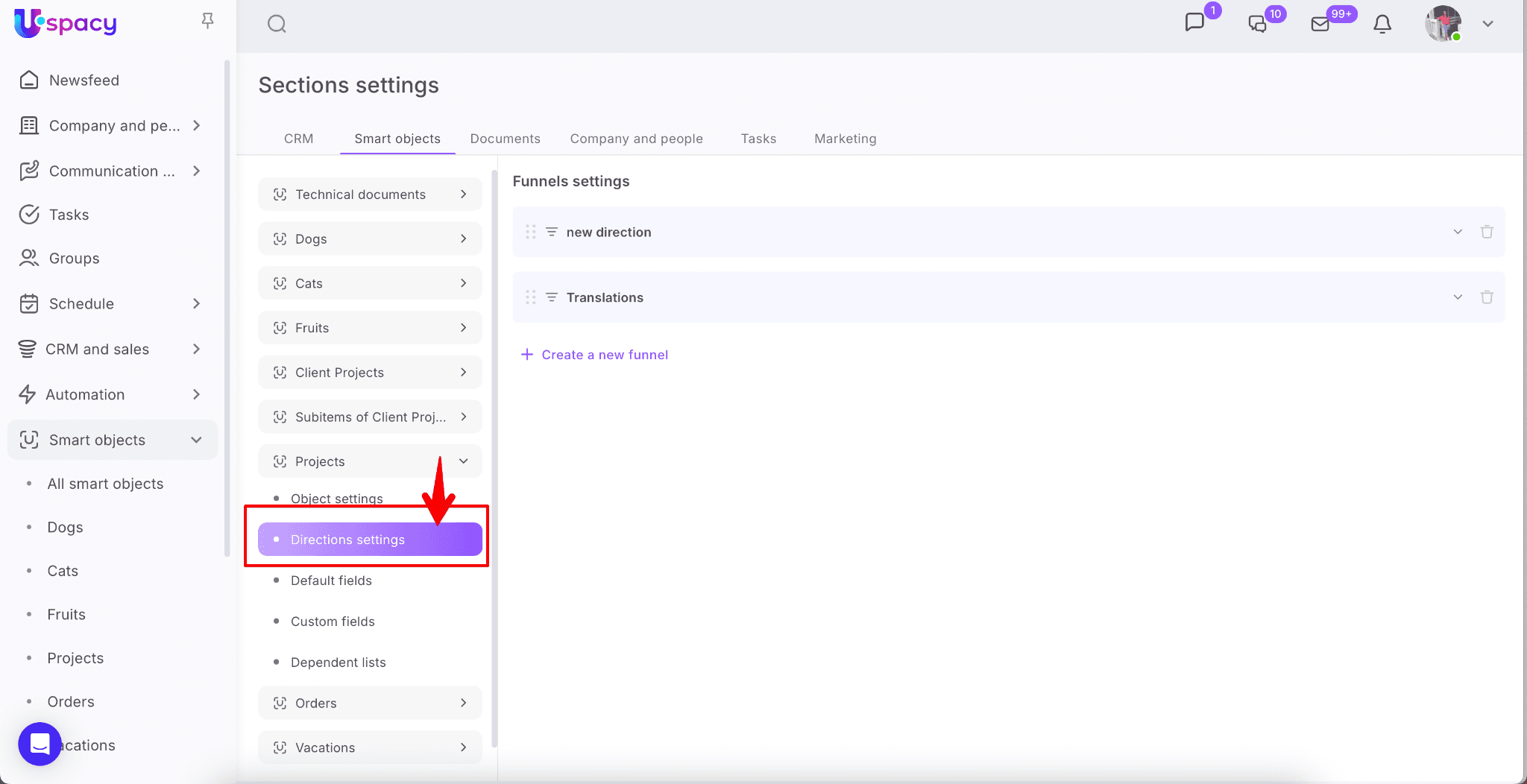This screenshot has width=1527, height=784.
Task: Open chat messages icon with badge 1
Action: [x=1194, y=22]
